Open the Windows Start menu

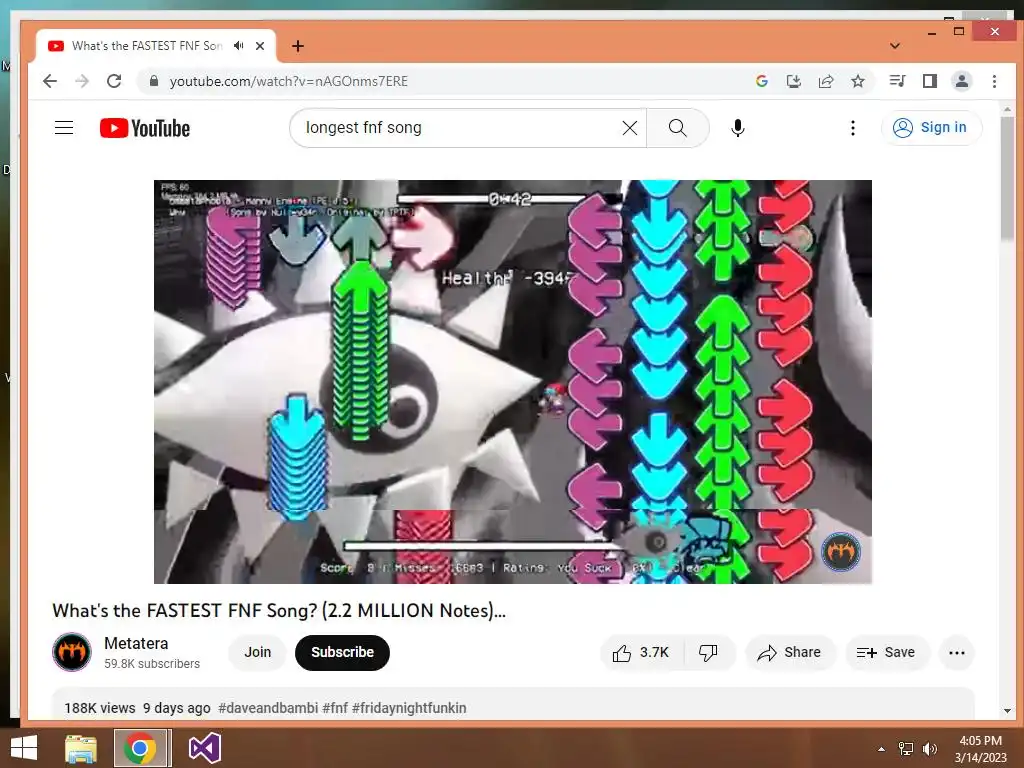pos(24,748)
